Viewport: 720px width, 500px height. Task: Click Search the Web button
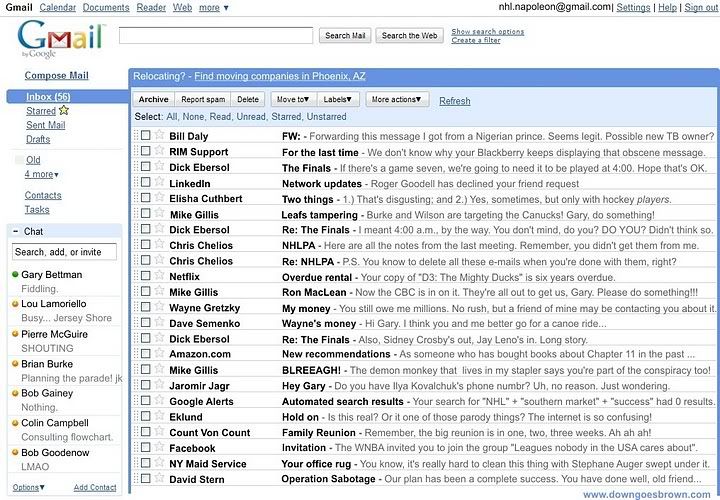point(410,35)
